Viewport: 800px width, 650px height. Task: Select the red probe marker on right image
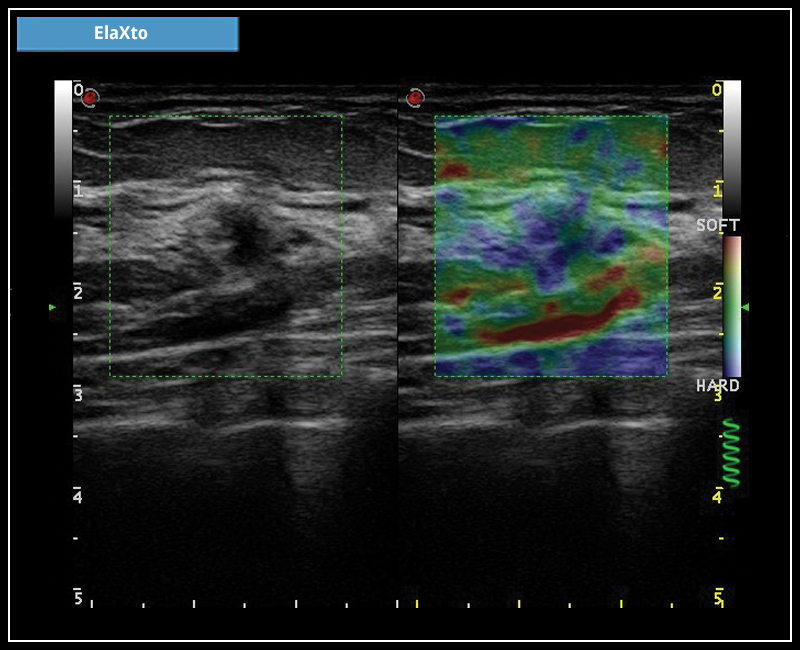point(415,97)
